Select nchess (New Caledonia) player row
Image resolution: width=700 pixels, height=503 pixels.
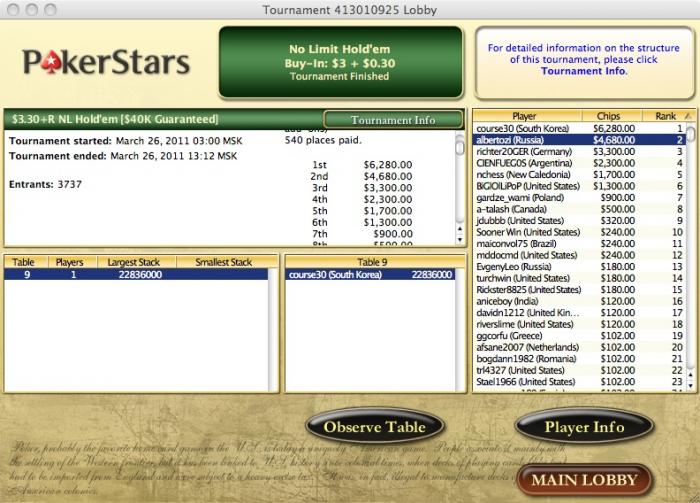tap(579, 175)
